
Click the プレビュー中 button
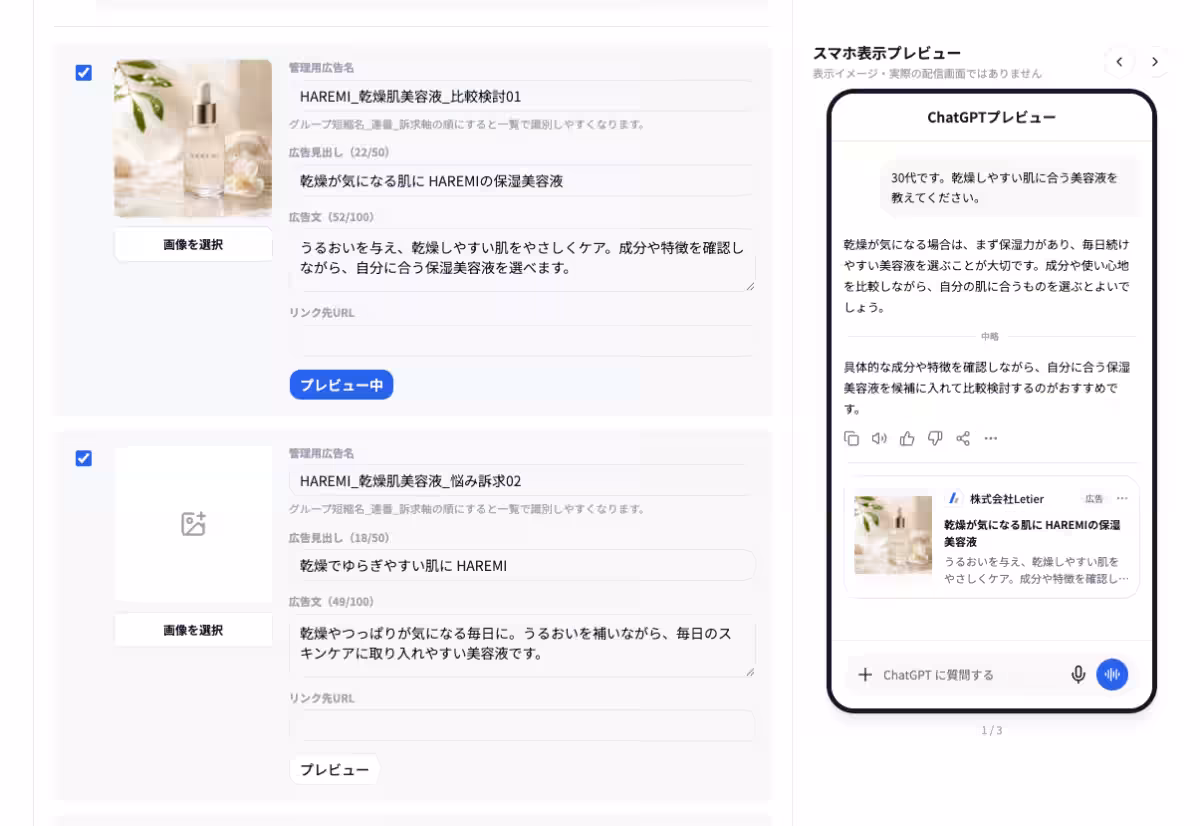[341, 385]
